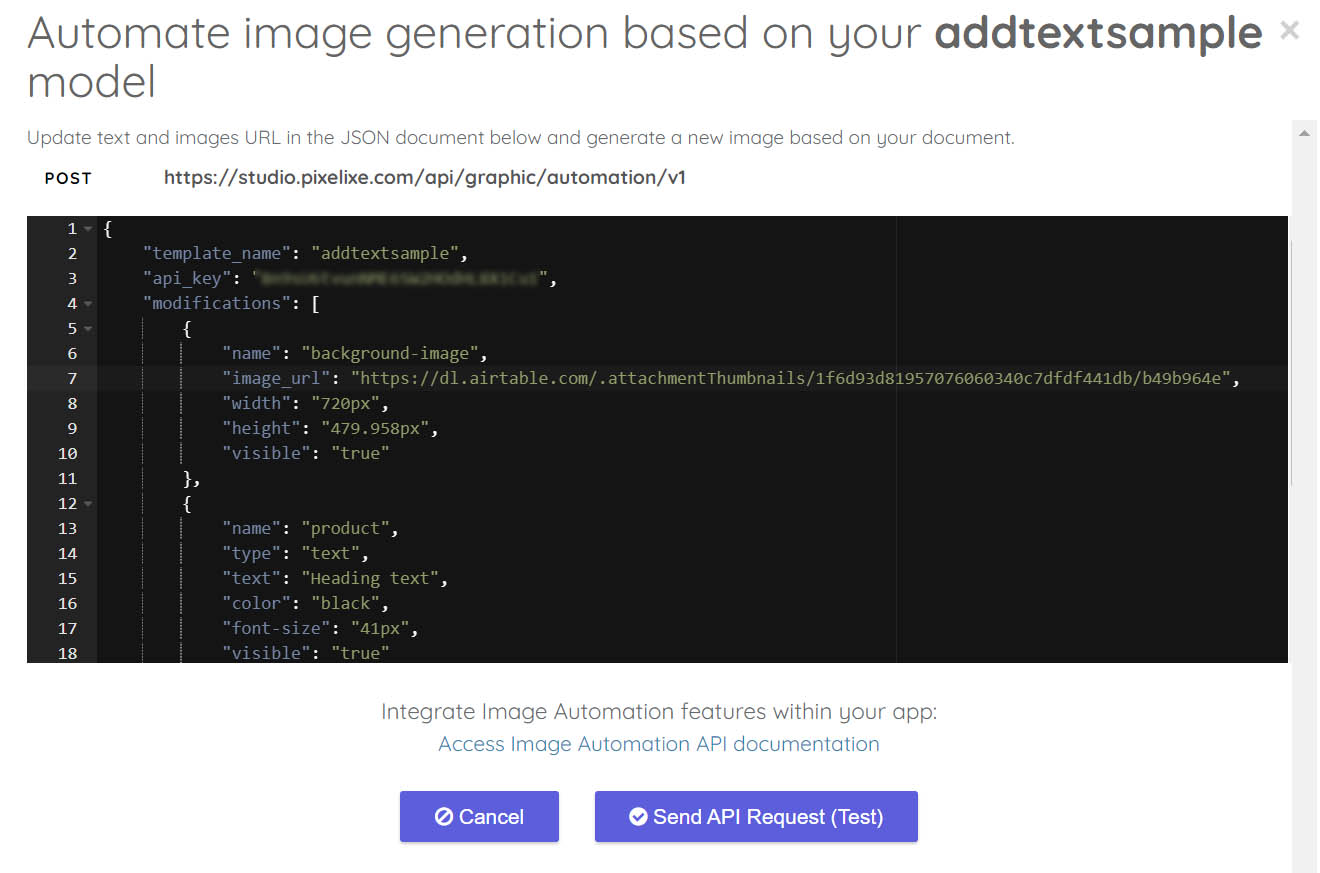Click the "Heading text" string on line 15

click(372, 579)
